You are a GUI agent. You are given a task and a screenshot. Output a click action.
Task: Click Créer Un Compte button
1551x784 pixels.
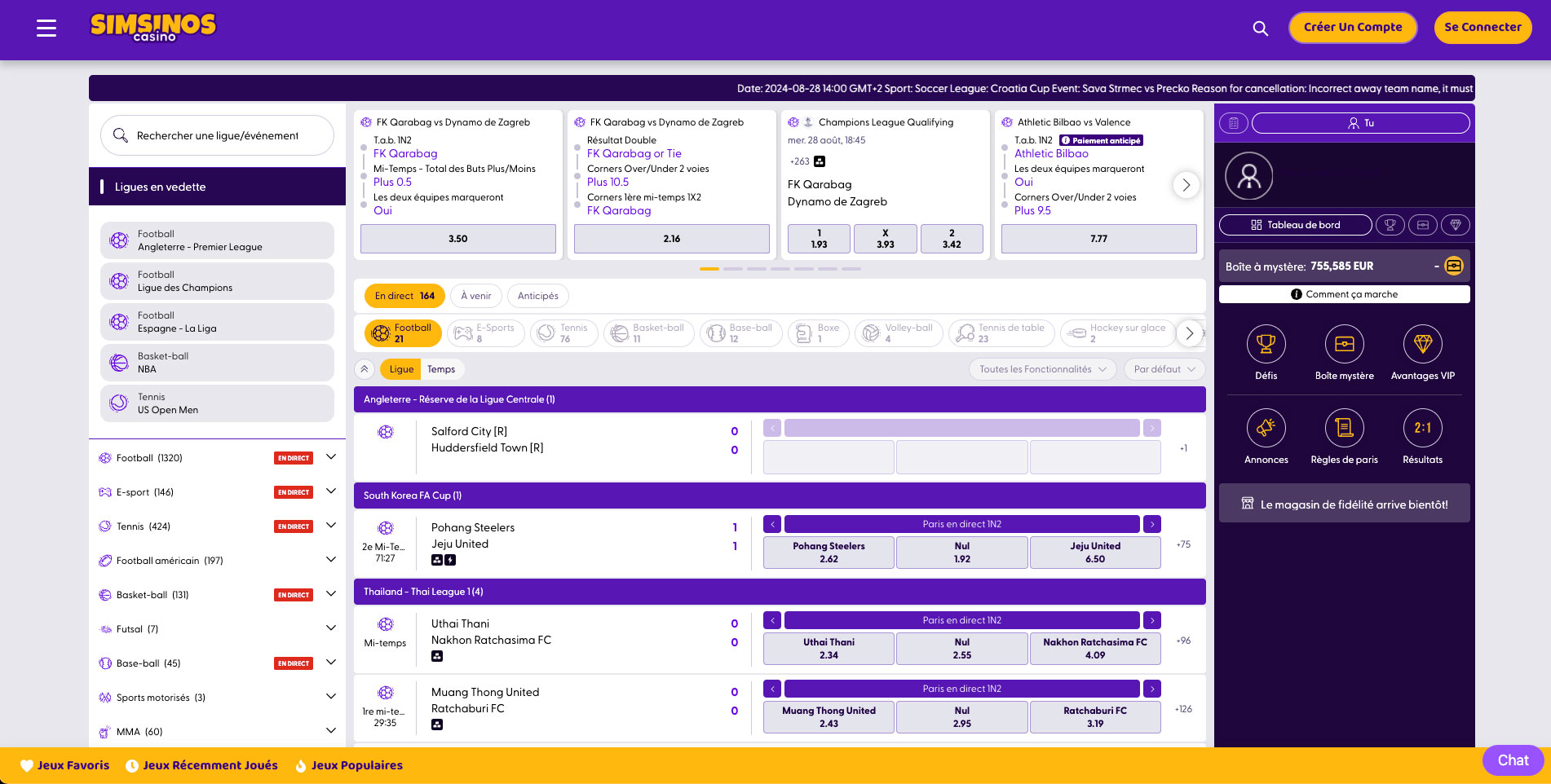click(x=1353, y=27)
